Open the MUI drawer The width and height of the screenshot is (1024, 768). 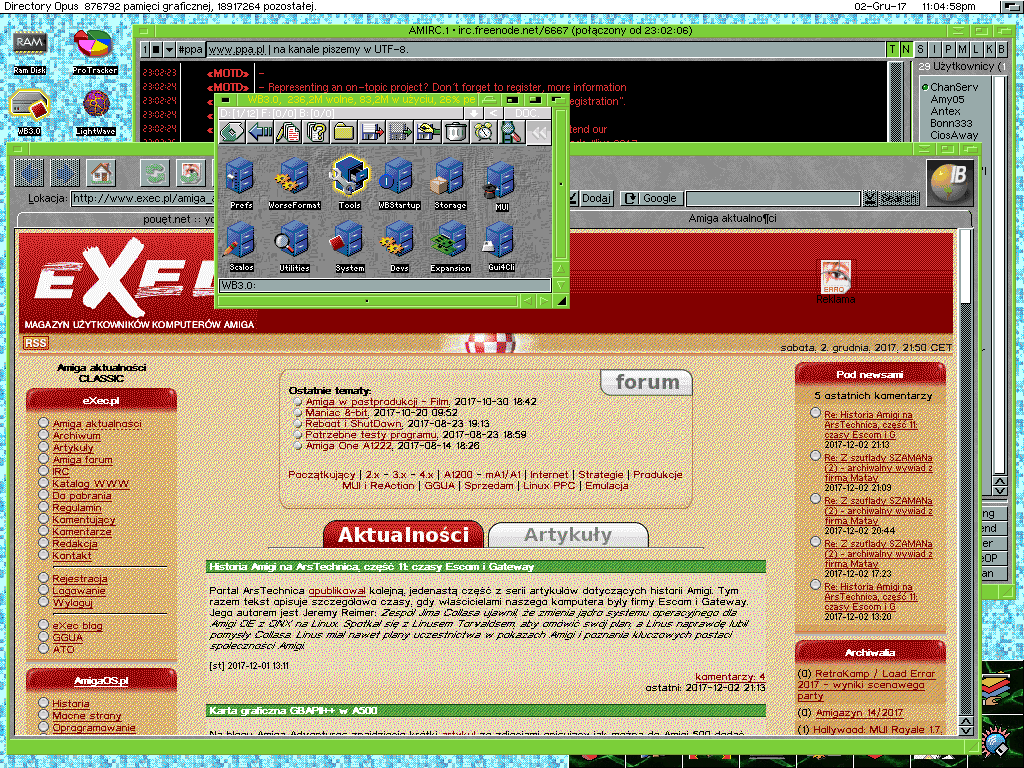pyautogui.click(x=501, y=185)
